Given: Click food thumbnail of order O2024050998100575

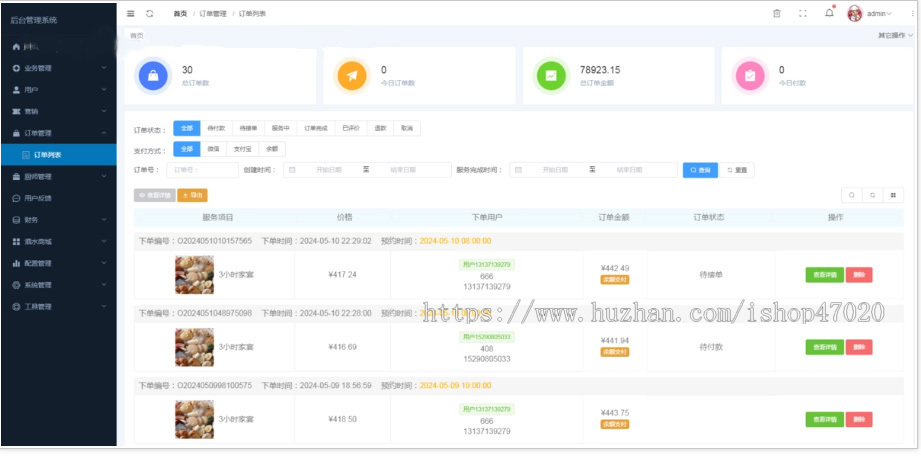Looking at the screenshot, I should point(194,419).
